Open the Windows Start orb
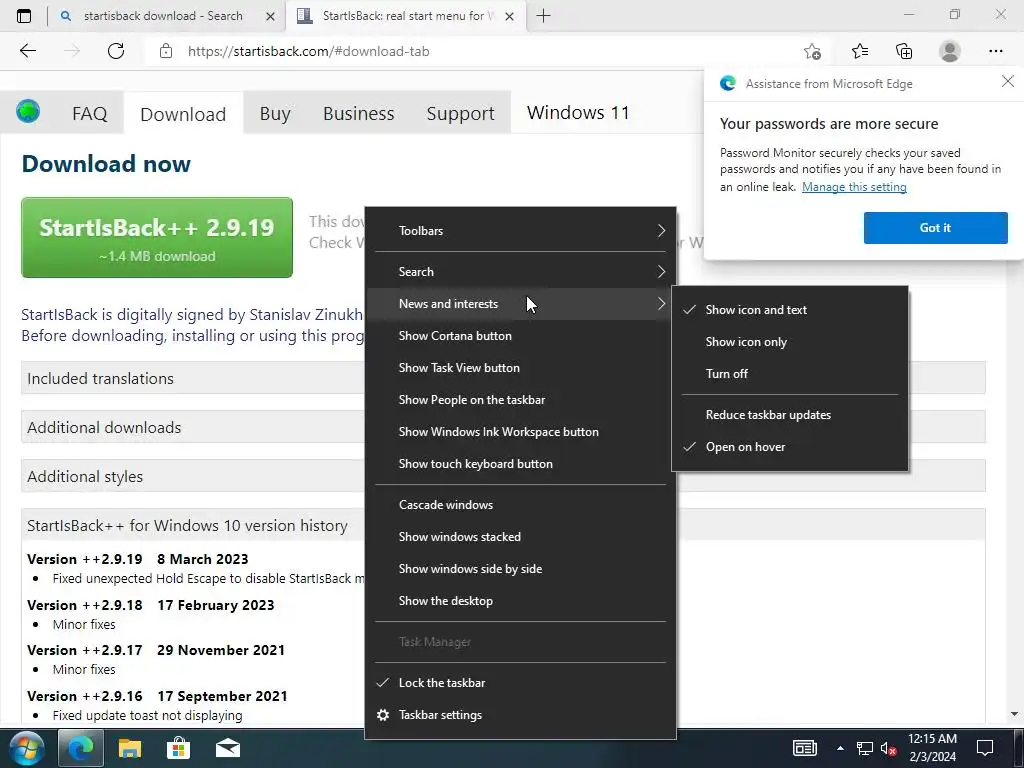1024x768 pixels. (x=27, y=748)
